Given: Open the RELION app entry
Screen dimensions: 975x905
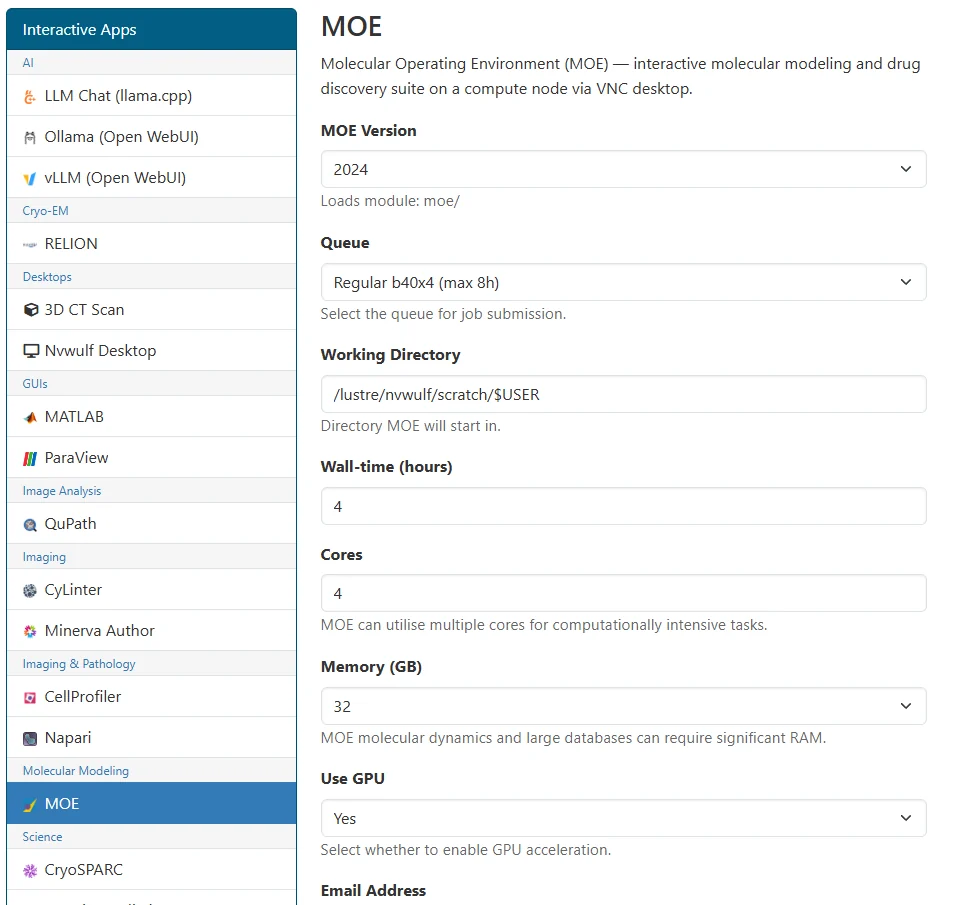Looking at the screenshot, I should click(x=151, y=244).
